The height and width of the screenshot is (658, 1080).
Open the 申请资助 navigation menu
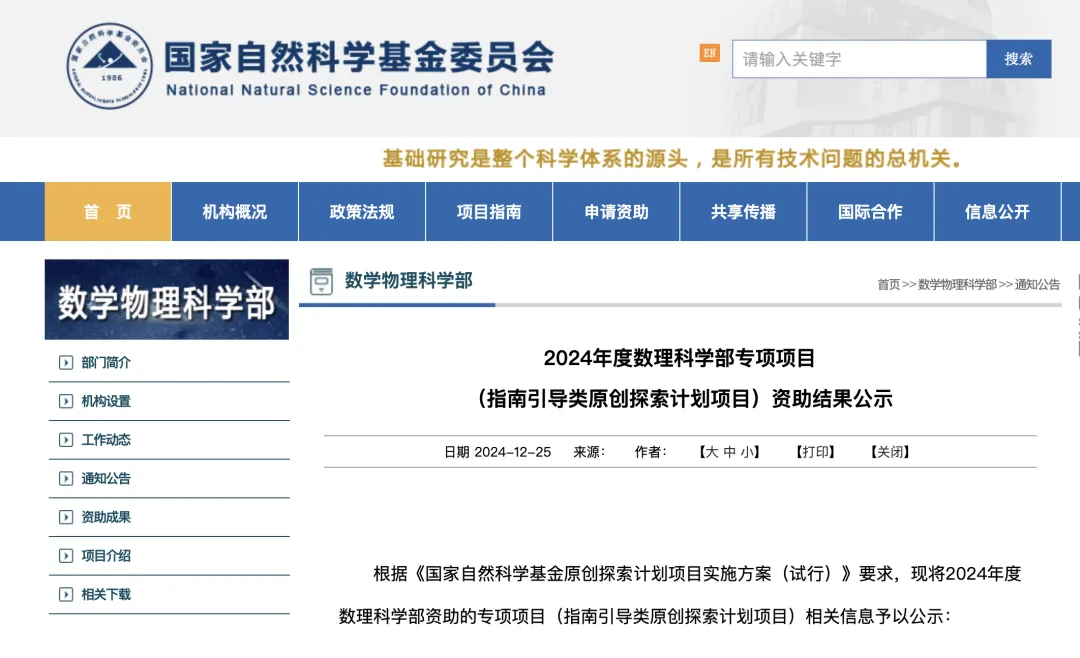[x=616, y=212]
